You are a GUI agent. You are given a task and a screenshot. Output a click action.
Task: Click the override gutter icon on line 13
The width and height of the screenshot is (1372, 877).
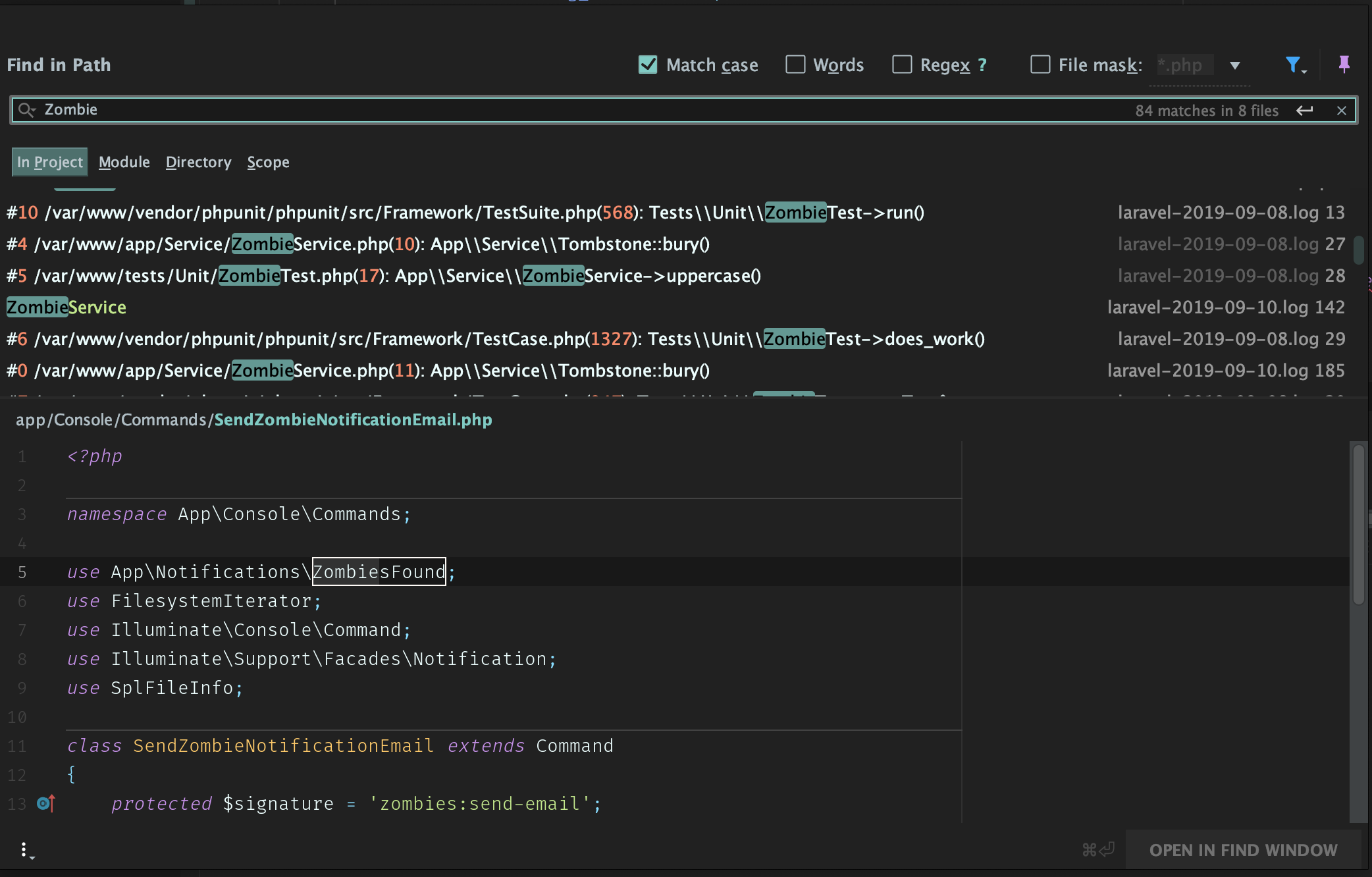point(45,803)
